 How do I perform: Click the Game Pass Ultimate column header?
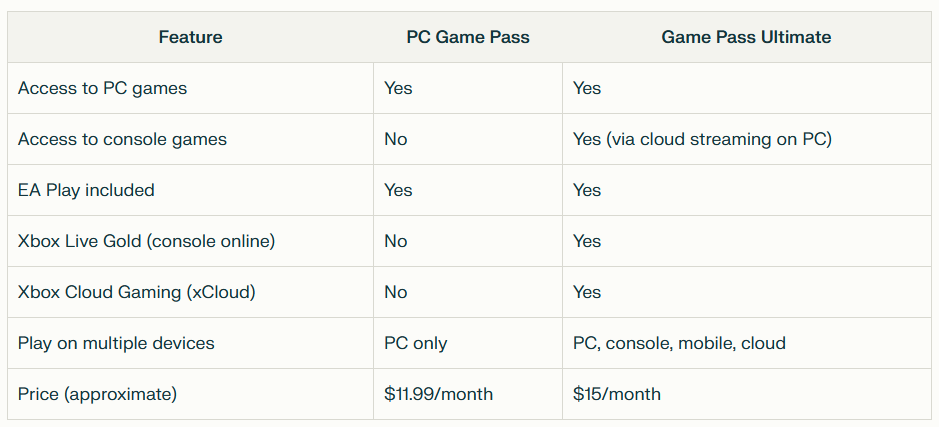tap(746, 37)
